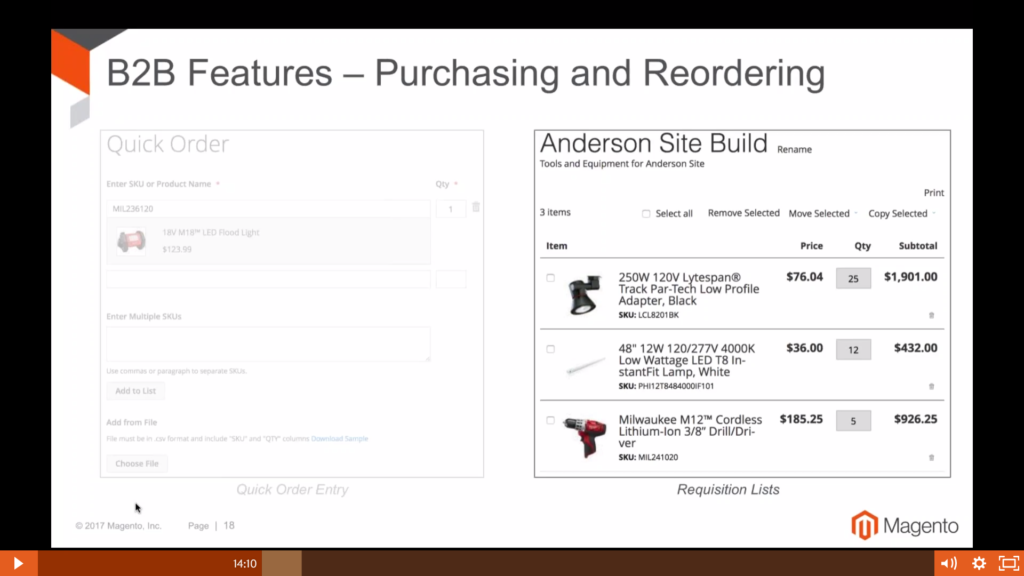Remove the Lytespan Track Adapter using its trash icon
The height and width of the screenshot is (576, 1024).
pyautogui.click(x=930, y=314)
